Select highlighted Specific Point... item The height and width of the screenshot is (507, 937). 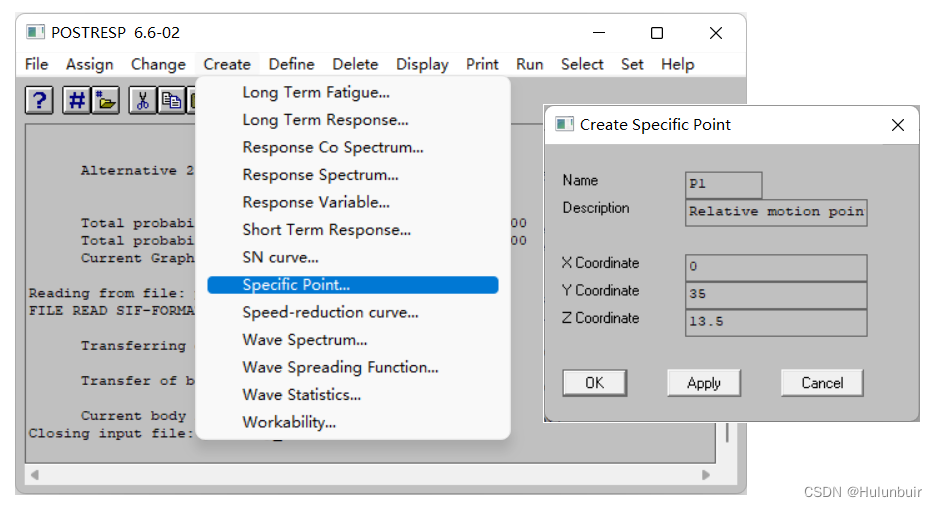point(353,285)
